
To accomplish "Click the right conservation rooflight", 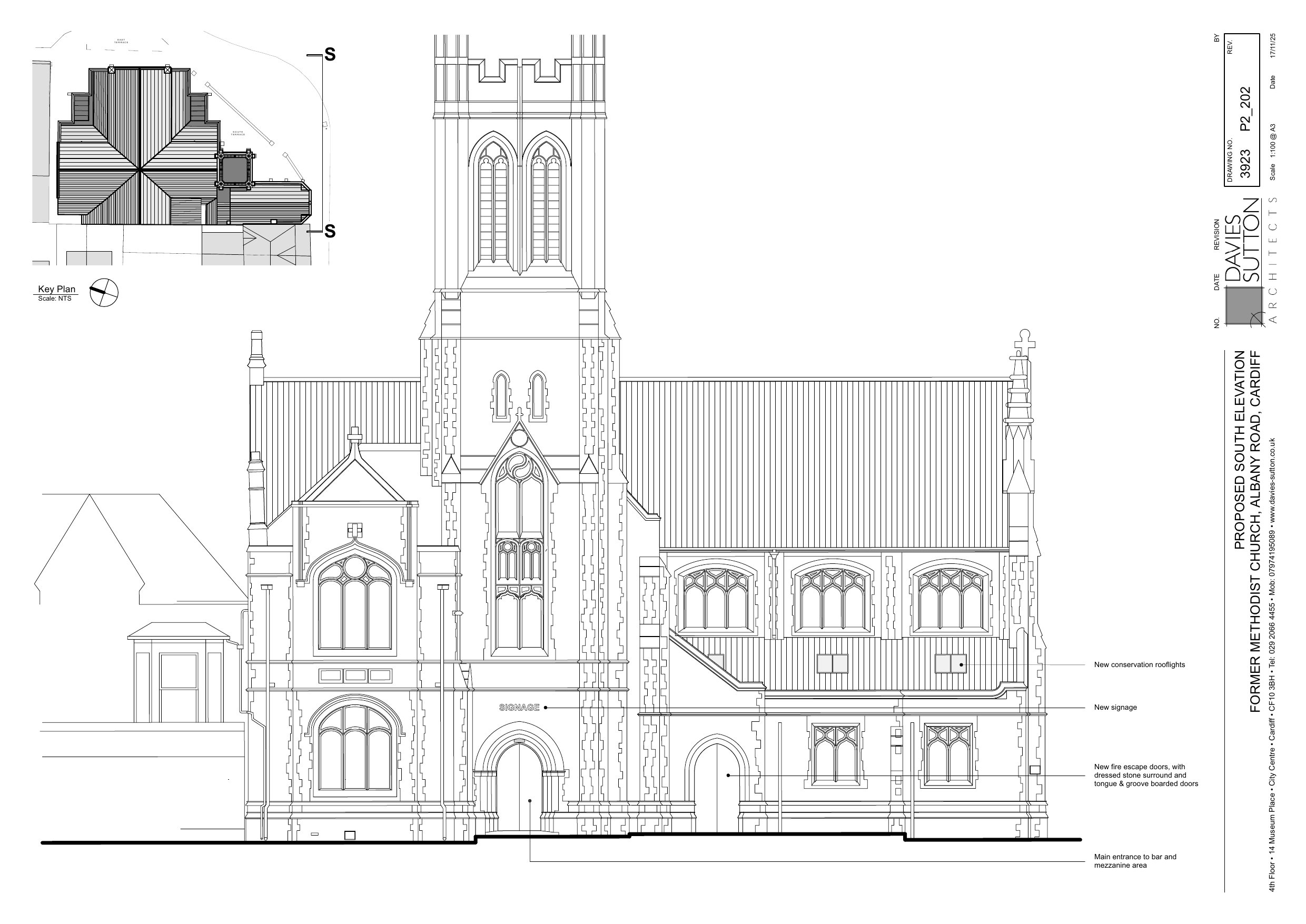I will point(951,663).
